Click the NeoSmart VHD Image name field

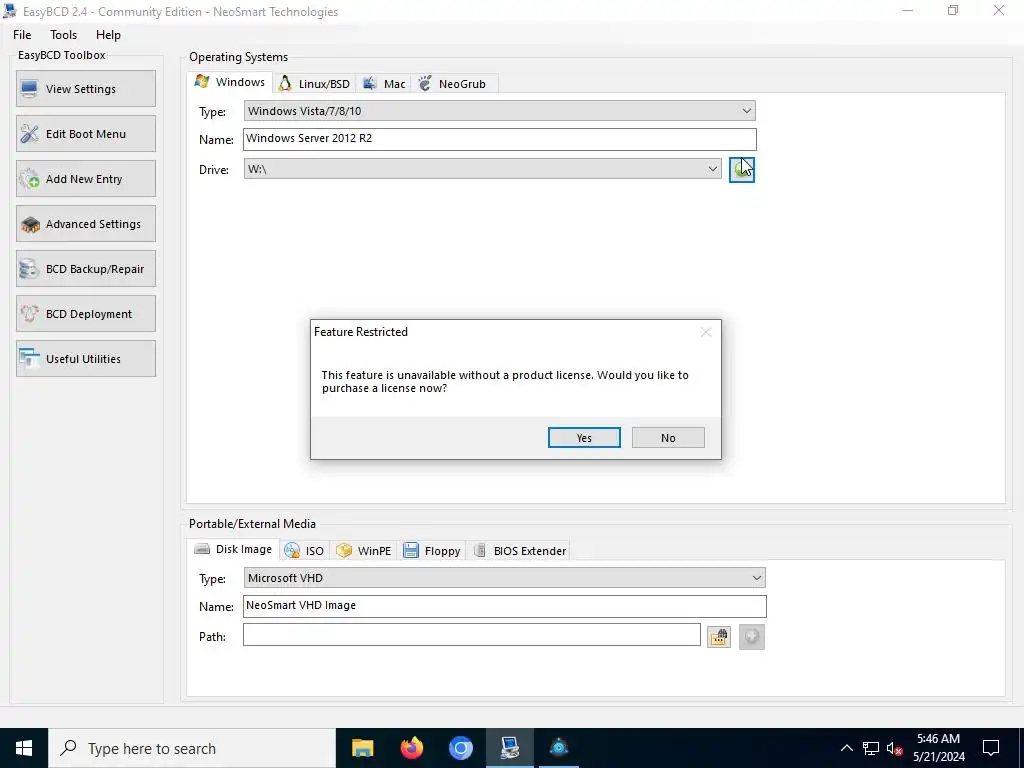[504, 606]
